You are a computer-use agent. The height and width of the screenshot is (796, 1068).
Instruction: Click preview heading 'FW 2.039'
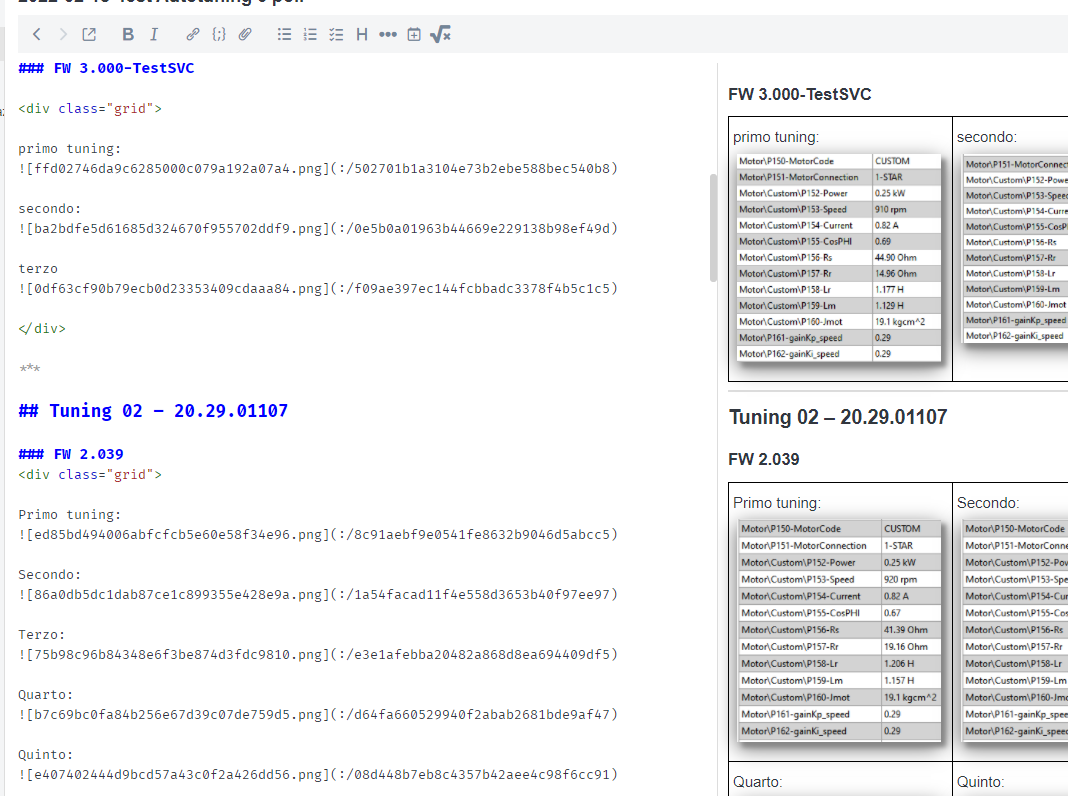coord(764,459)
